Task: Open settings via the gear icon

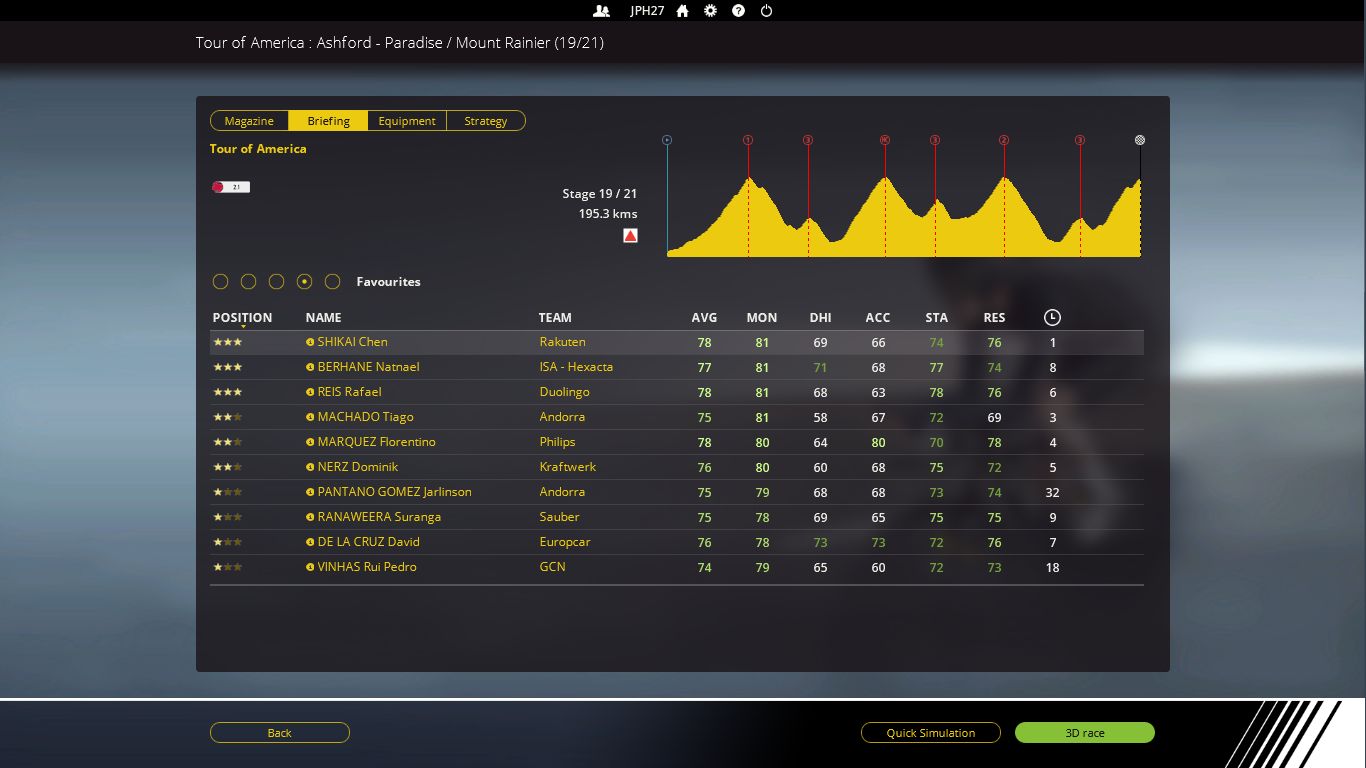Action: pyautogui.click(x=710, y=11)
